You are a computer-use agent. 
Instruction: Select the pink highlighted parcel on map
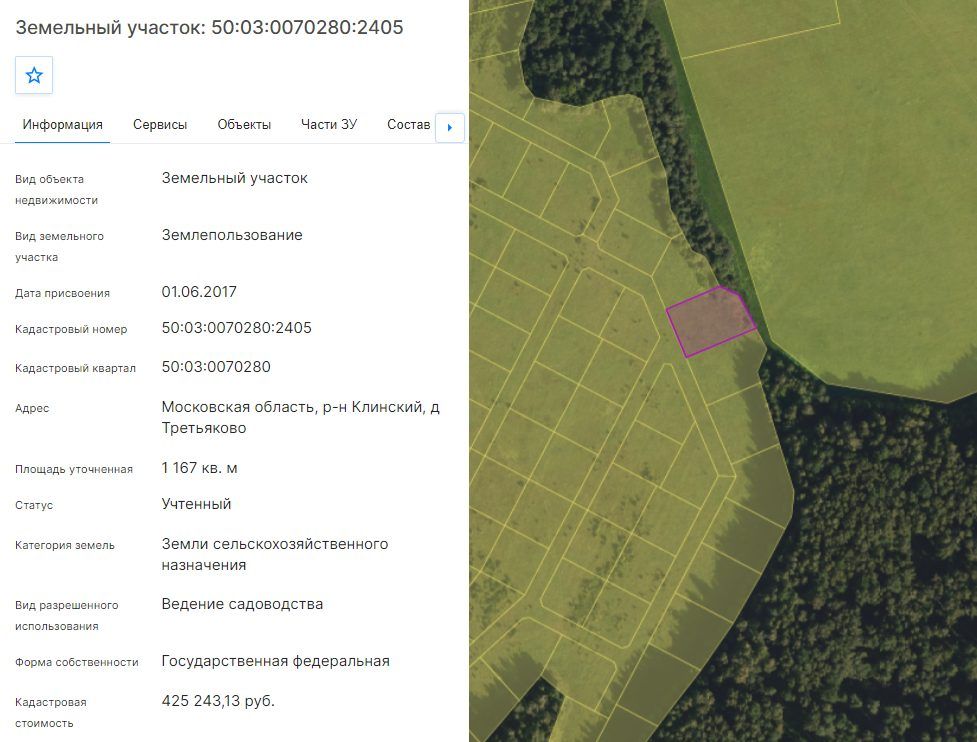[712, 321]
